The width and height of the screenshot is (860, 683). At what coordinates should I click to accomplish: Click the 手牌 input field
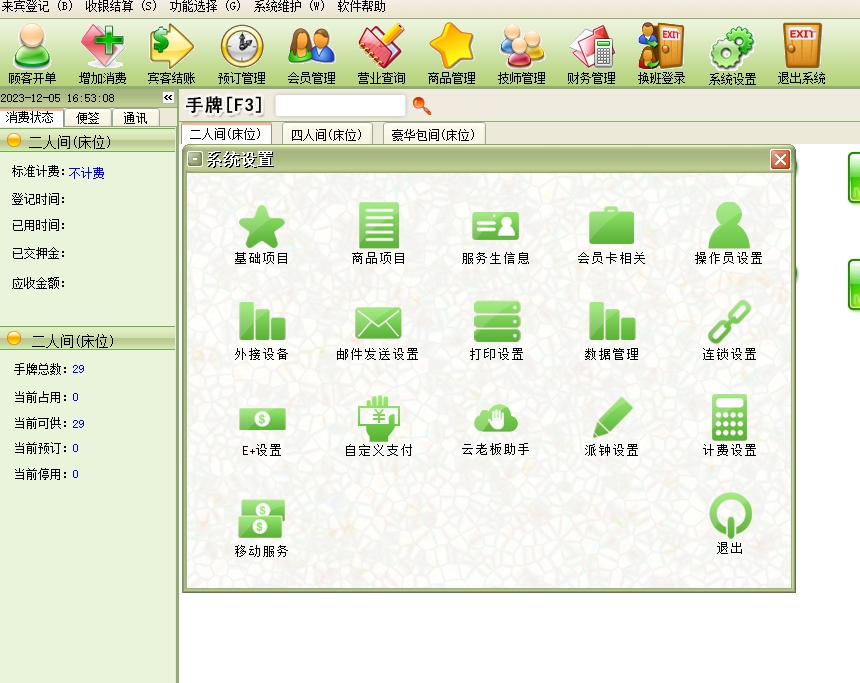[x=340, y=105]
